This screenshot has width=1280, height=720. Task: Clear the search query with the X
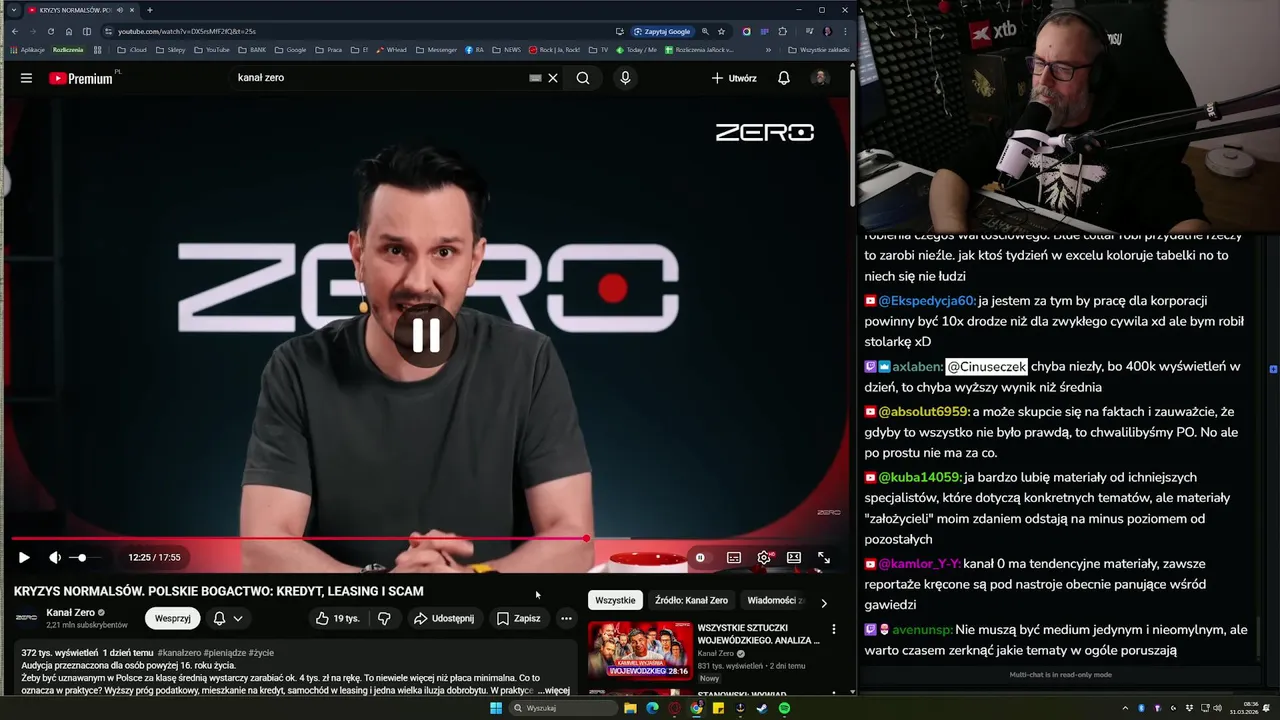(x=553, y=78)
